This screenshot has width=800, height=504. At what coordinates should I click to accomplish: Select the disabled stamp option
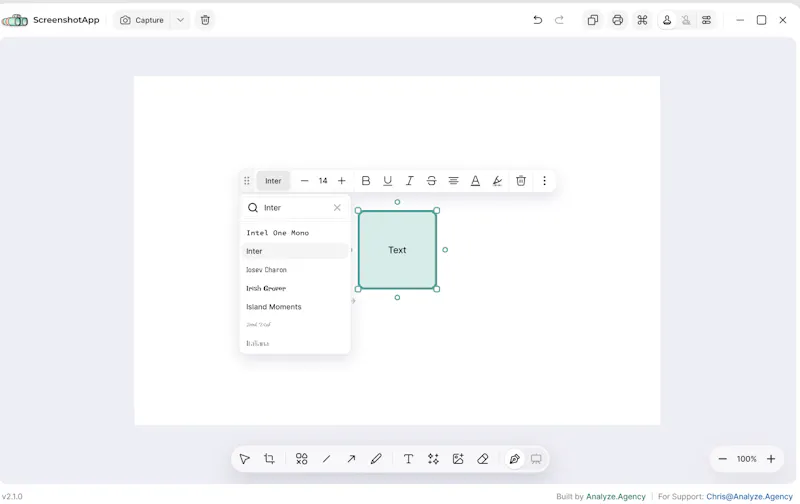686,20
